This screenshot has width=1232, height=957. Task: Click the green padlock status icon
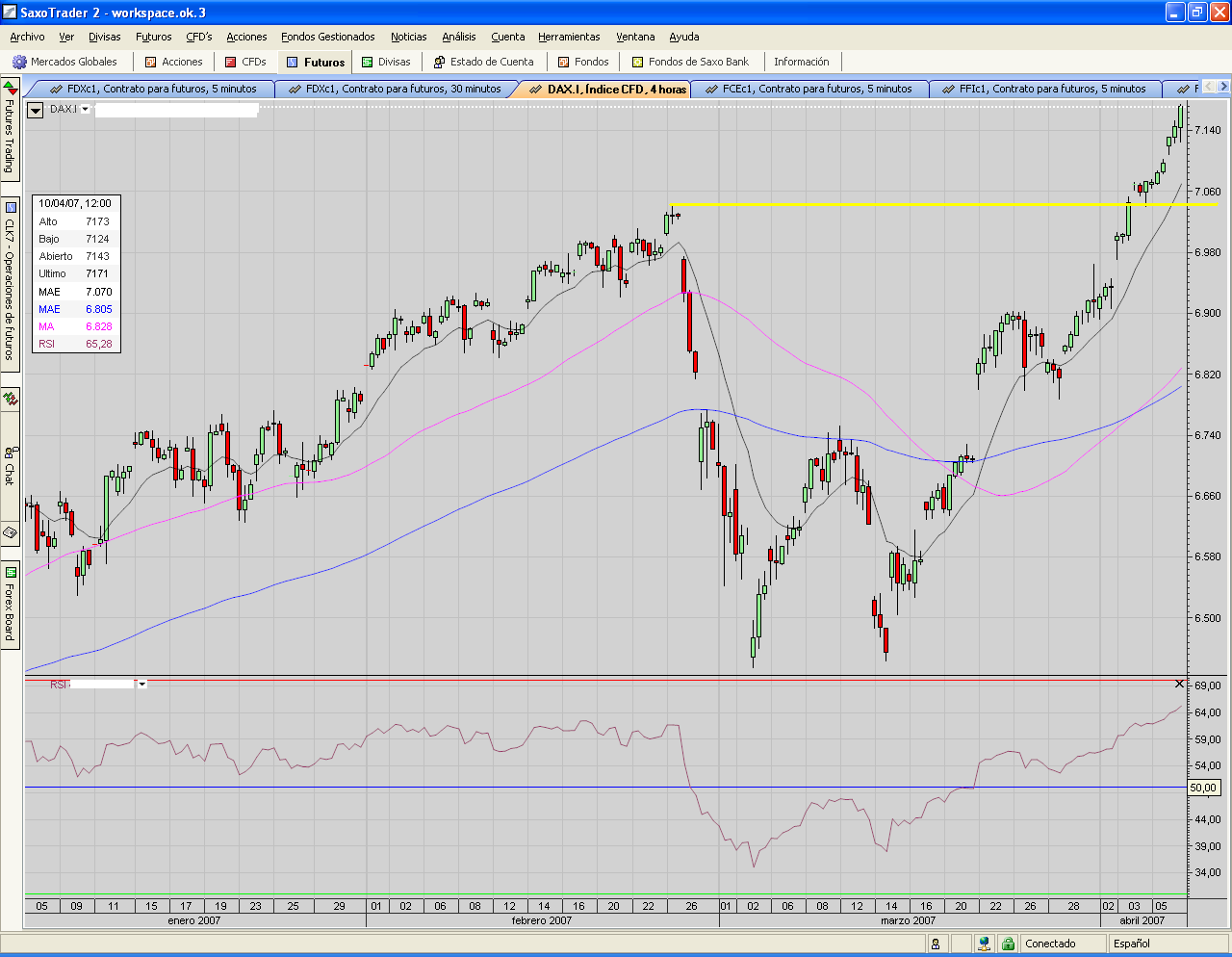coord(1008,944)
